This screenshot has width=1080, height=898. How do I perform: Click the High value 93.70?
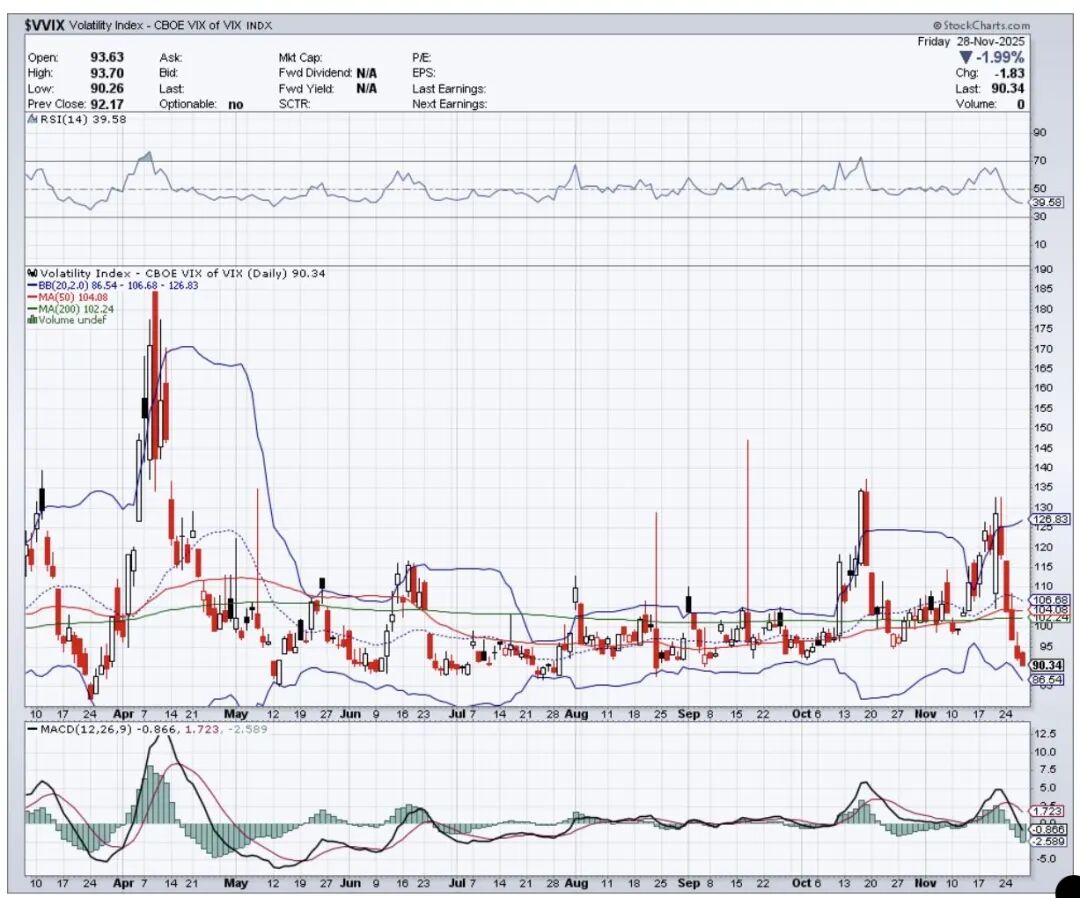(107, 73)
